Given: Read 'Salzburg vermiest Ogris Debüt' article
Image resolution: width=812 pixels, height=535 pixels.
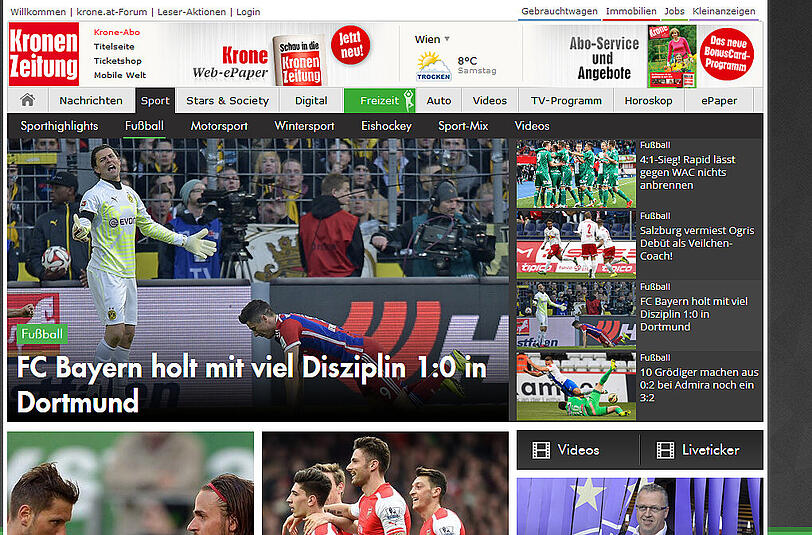Looking at the screenshot, I should 697,243.
